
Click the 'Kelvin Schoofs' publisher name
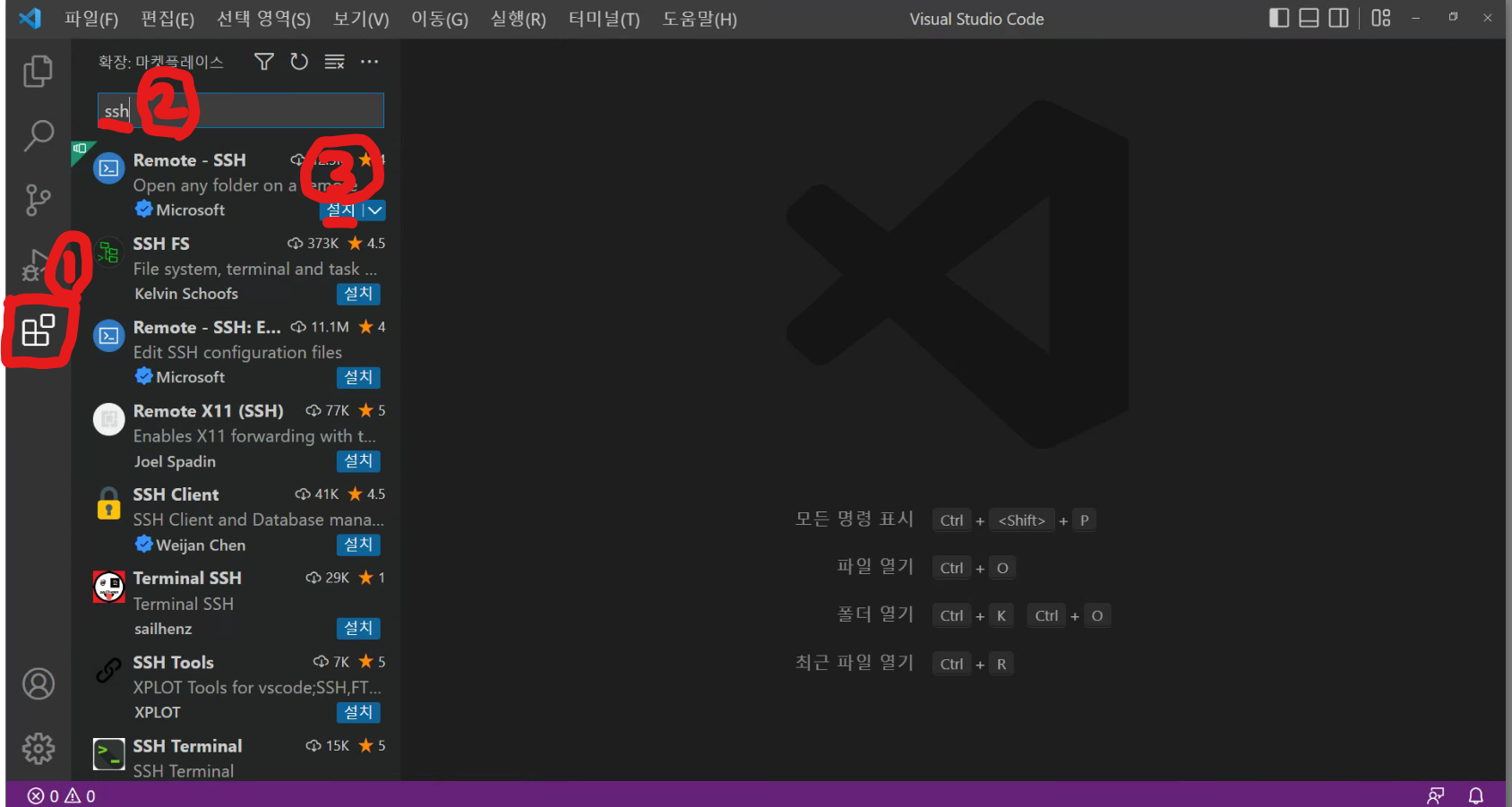click(x=186, y=294)
